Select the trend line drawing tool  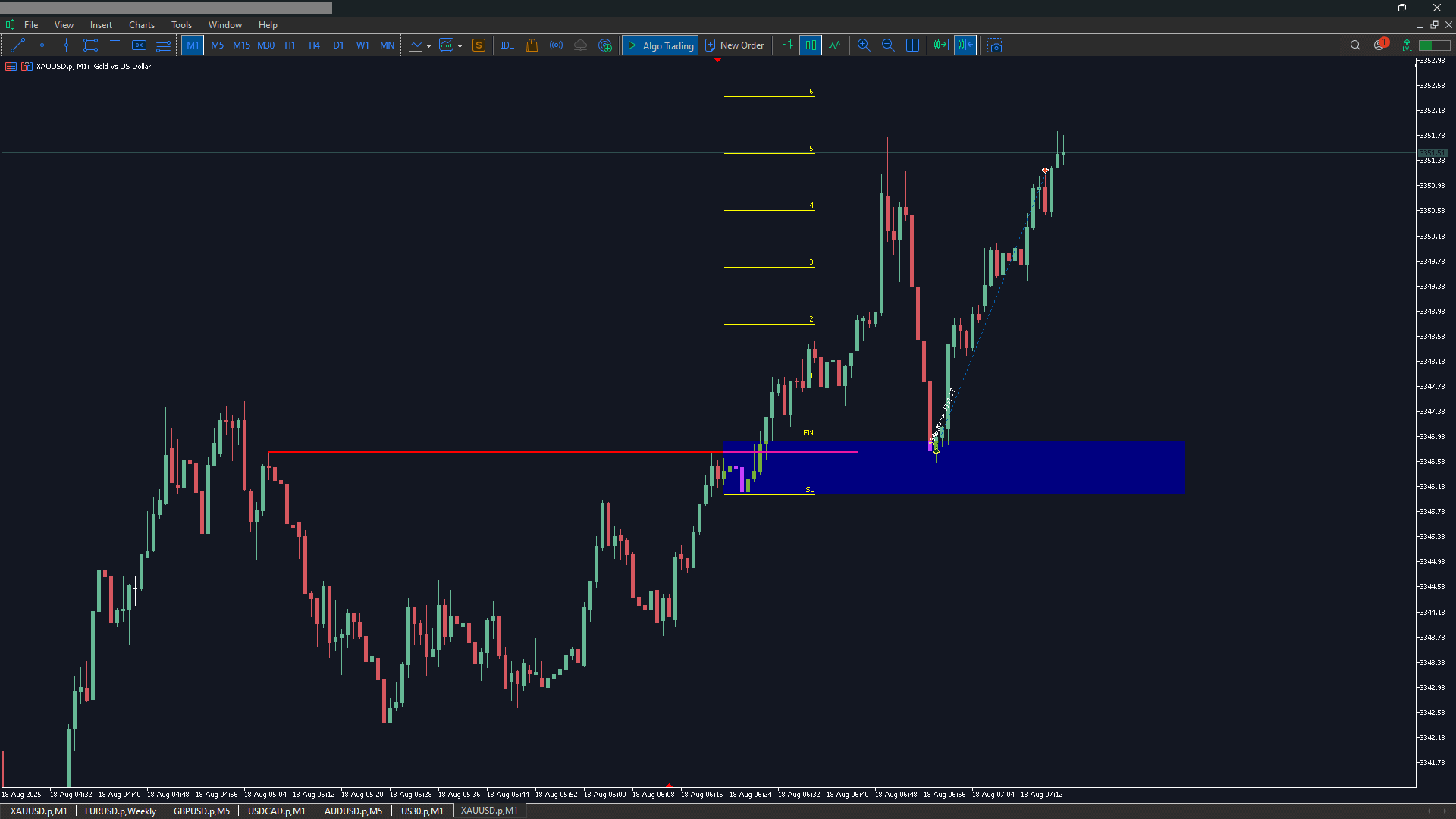tap(18, 45)
